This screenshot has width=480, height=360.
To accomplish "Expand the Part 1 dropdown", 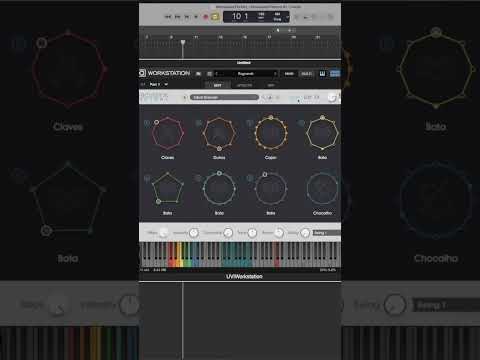I will [x=159, y=85].
